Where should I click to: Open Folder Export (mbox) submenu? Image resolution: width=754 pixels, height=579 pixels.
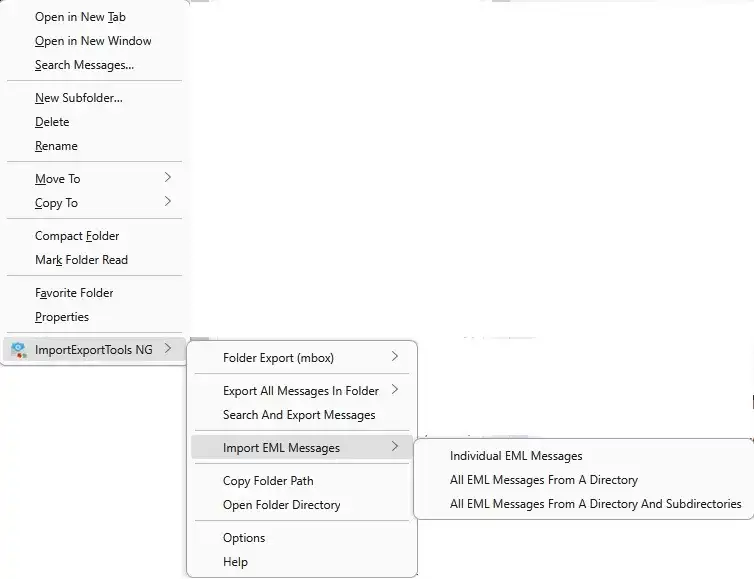click(x=302, y=358)
